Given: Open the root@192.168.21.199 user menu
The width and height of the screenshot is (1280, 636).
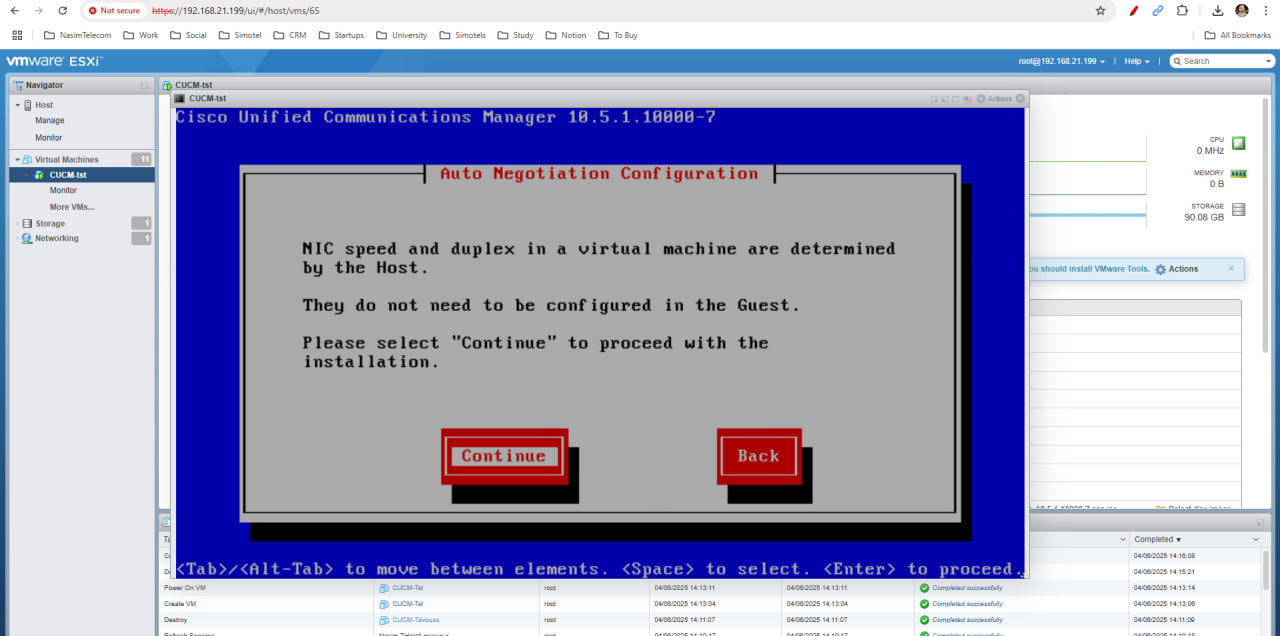Looking at the screenshot, I should pyautogui.click(x=1062, y=61).
